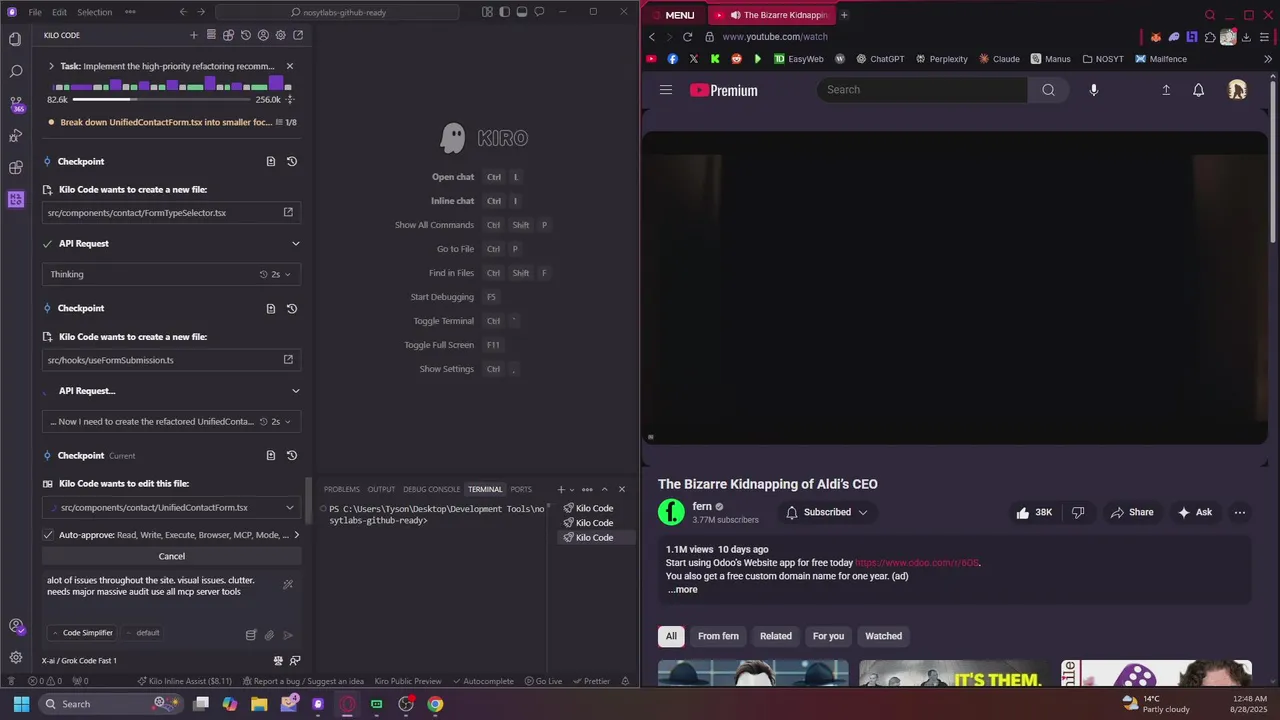
Task: Click the YouTube voice search microphone
Action: click(x=1093, y=90)
